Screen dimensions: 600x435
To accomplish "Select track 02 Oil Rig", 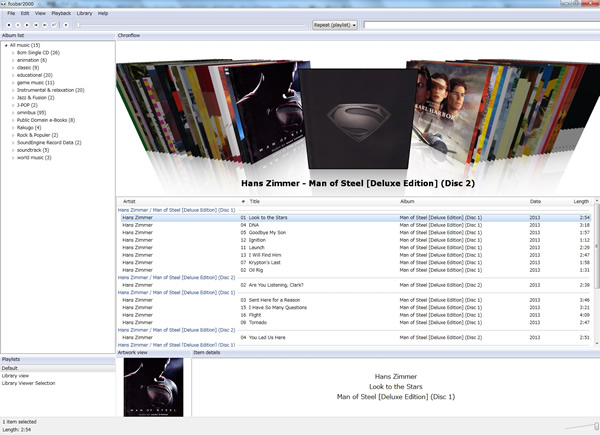I will [356, 270].
